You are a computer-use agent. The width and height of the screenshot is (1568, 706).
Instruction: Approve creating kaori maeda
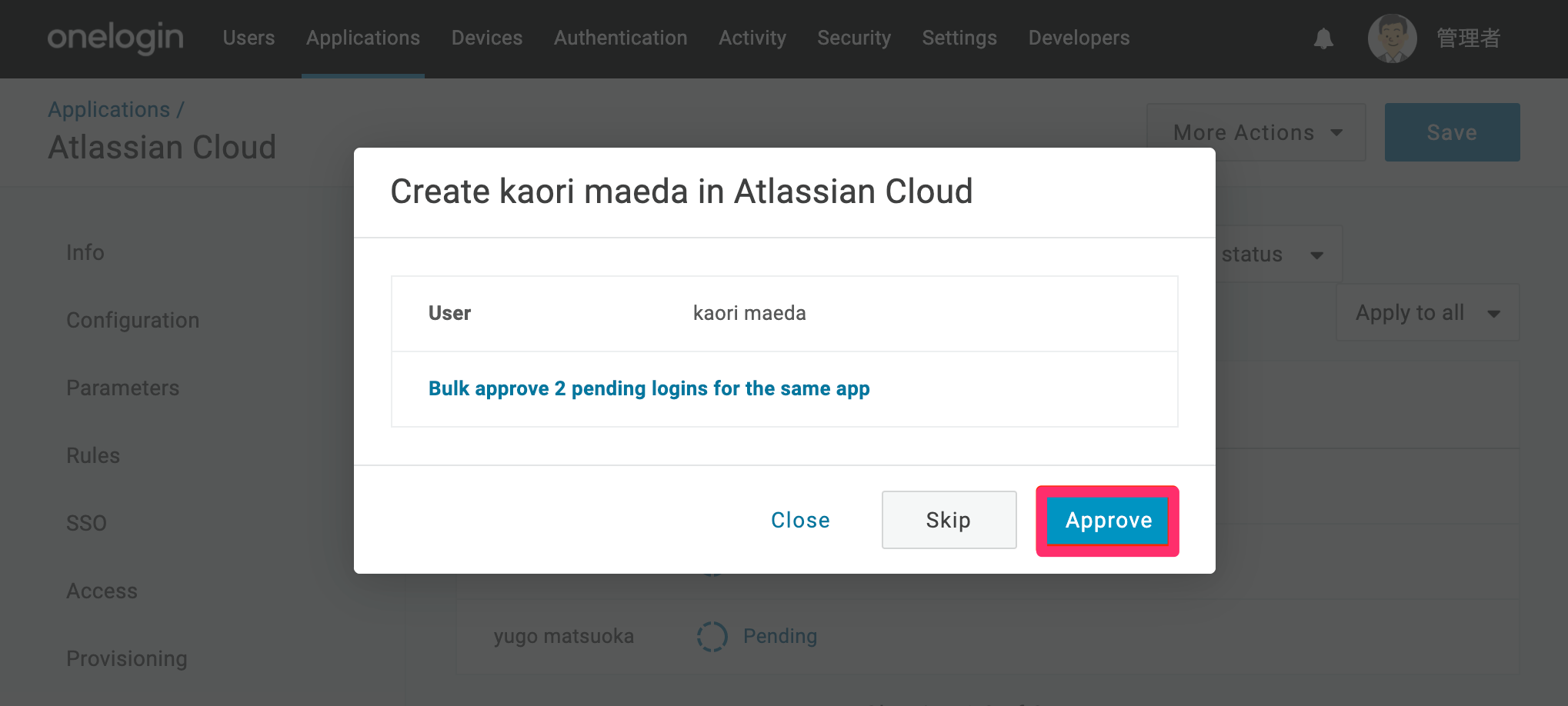tap(1108, 521)
